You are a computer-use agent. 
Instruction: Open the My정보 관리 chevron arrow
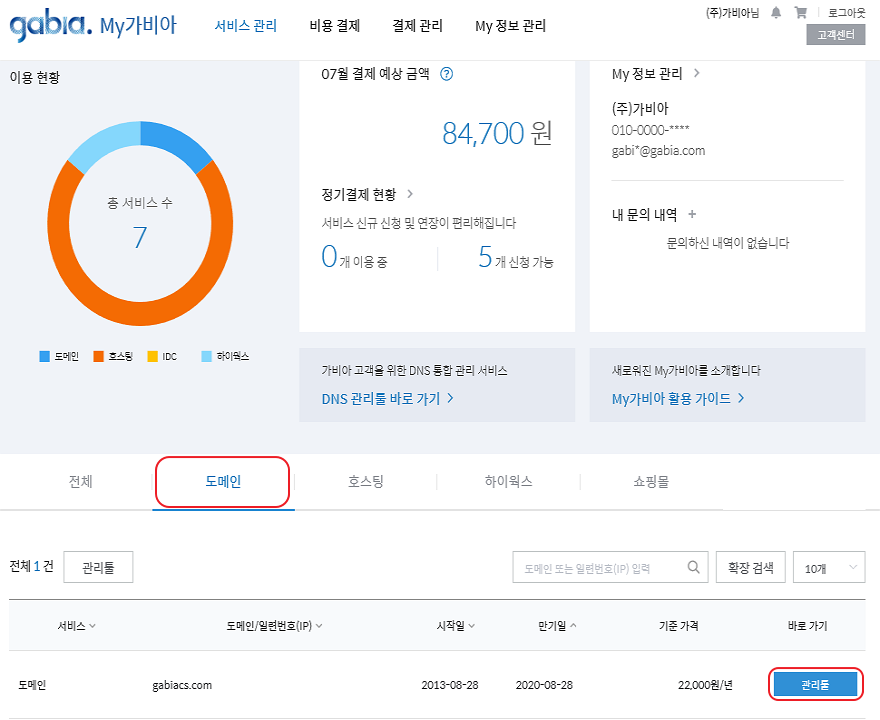pyautogui.click(x=696, y=73)
